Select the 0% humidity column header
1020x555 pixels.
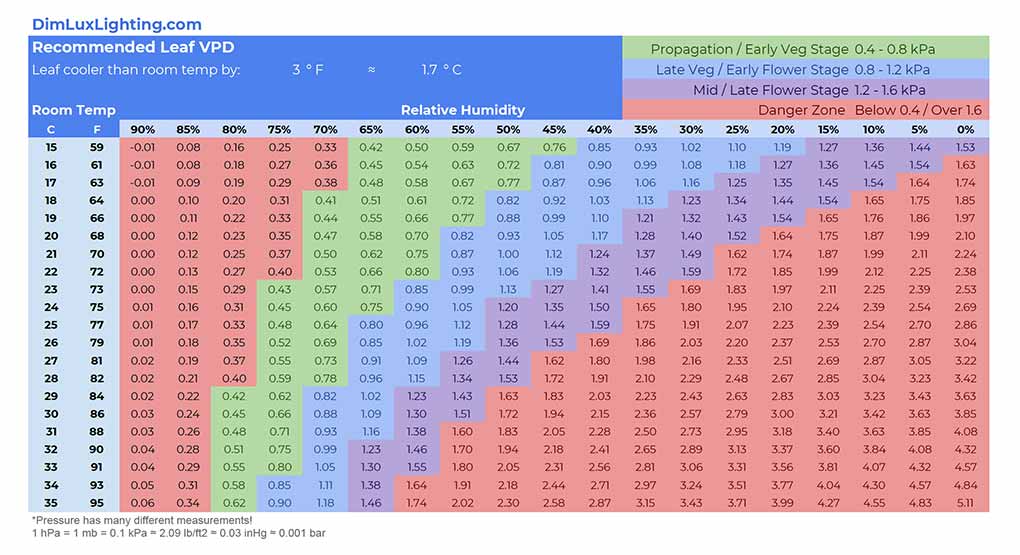pyautogui.click(x=965, y=129)
